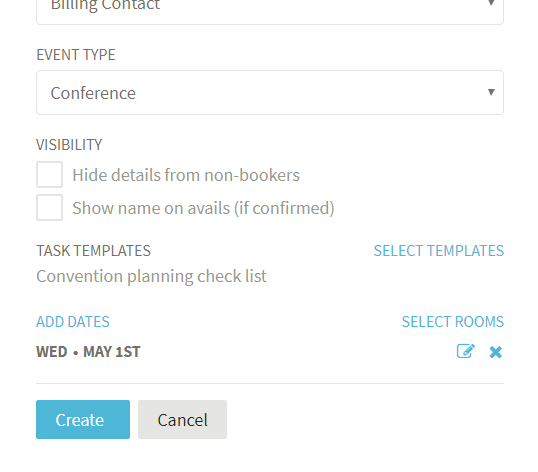The width and height of the screenshot is (538, 472).
Task: Click the edit pencil icon for May 1st
Action: (466, 351)
